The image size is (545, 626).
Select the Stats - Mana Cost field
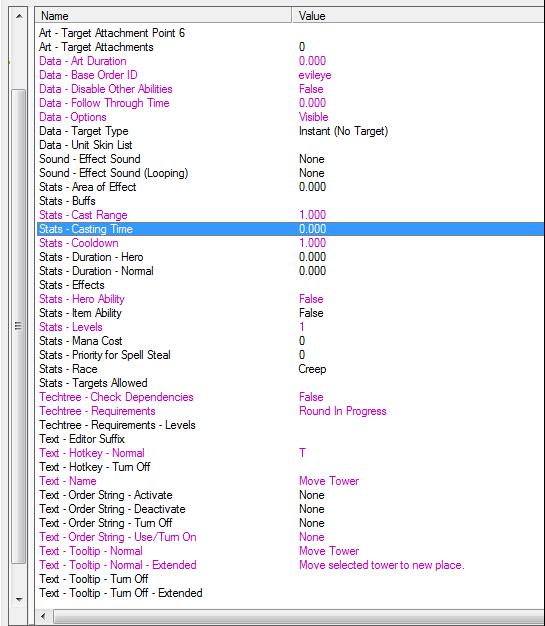[290, 341]
